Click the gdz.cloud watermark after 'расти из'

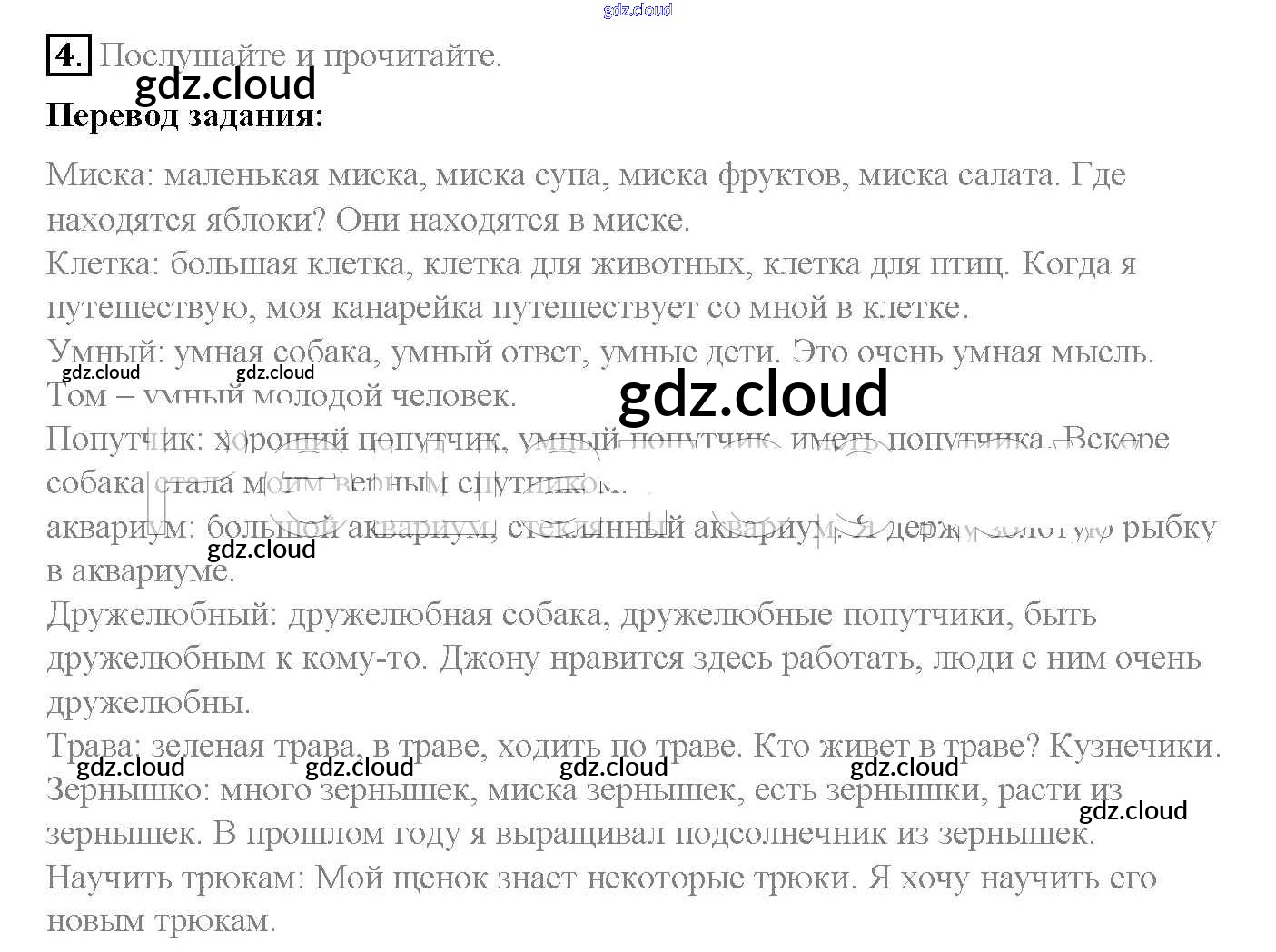pos(1133,810)
